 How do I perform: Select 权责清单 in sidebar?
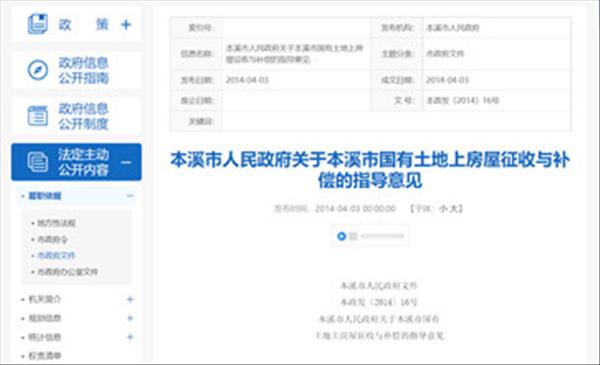(45, 356)
